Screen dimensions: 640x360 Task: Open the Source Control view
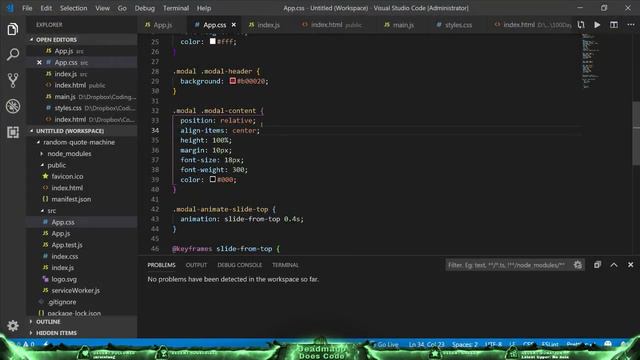(x=13, y=80)
